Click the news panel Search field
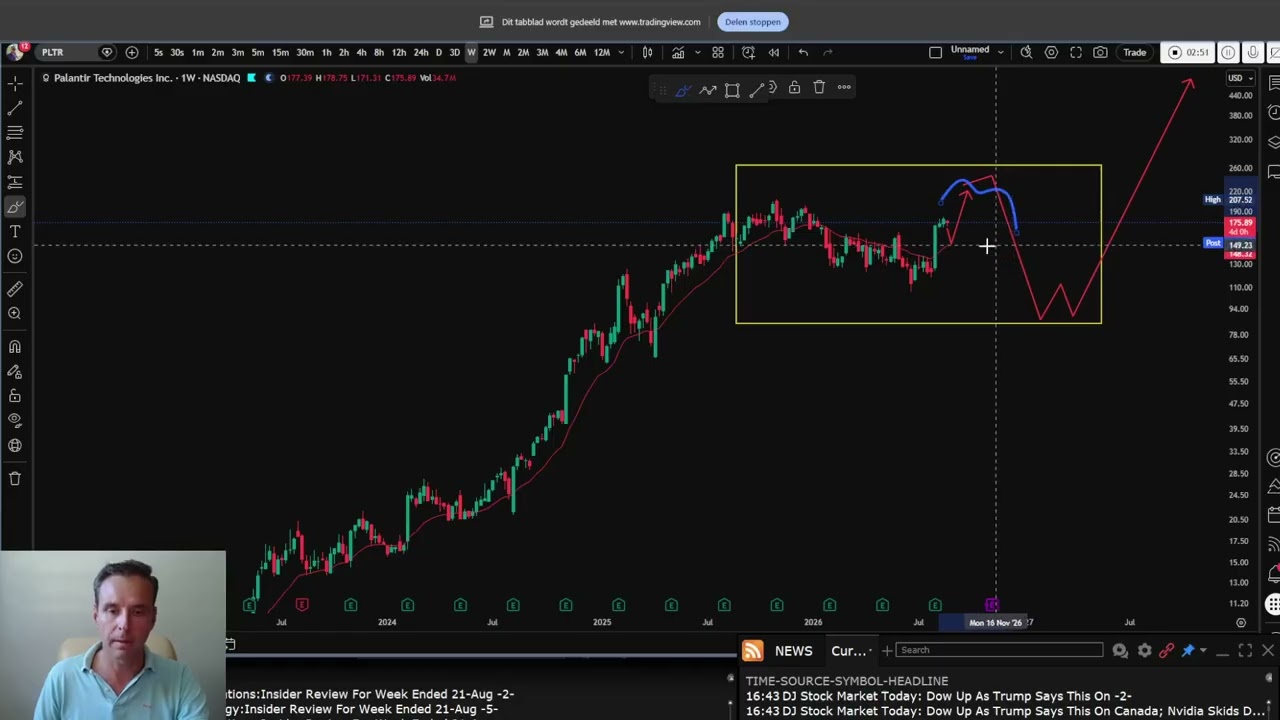 tap(999, 650)
